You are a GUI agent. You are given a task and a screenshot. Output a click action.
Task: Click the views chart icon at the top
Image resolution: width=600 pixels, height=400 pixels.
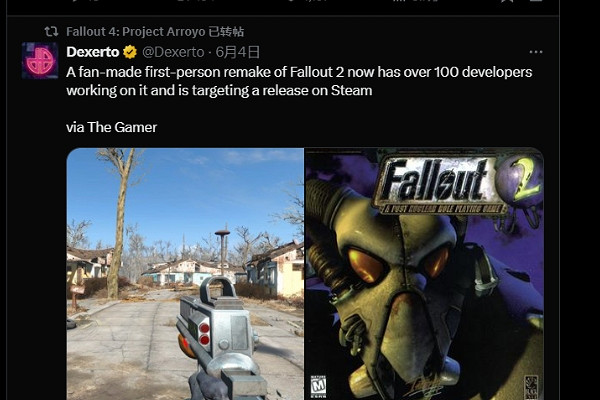pos(399,1)
